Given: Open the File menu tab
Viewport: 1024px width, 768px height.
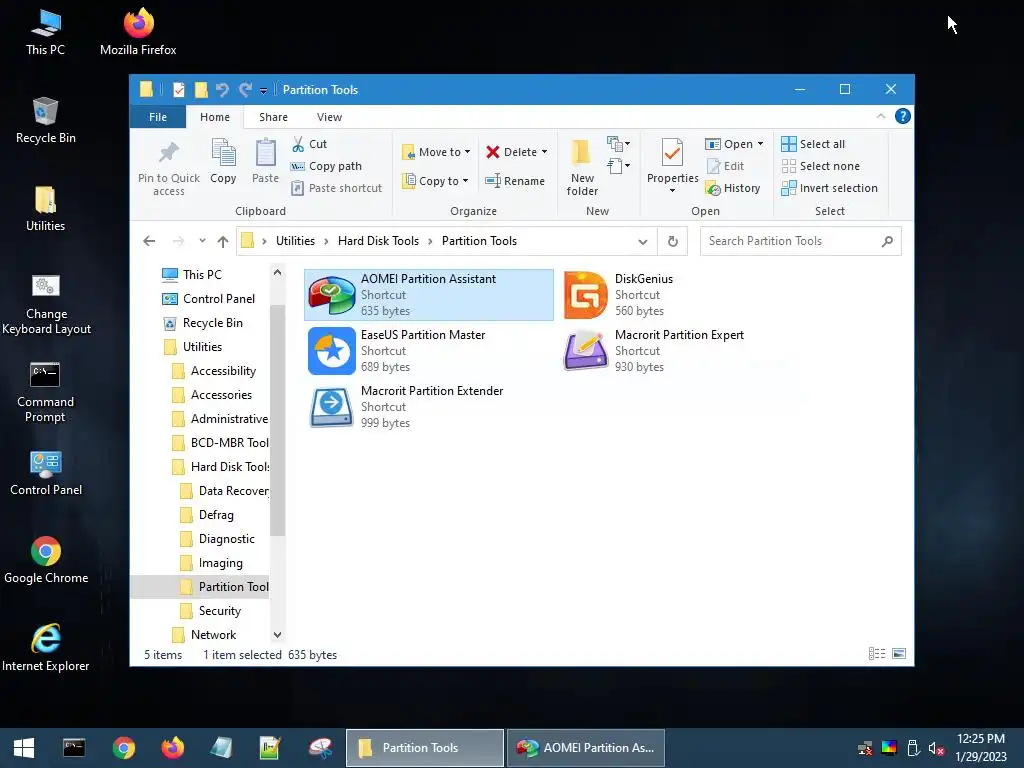Looking at the screenshot, I should coord(158,117).
